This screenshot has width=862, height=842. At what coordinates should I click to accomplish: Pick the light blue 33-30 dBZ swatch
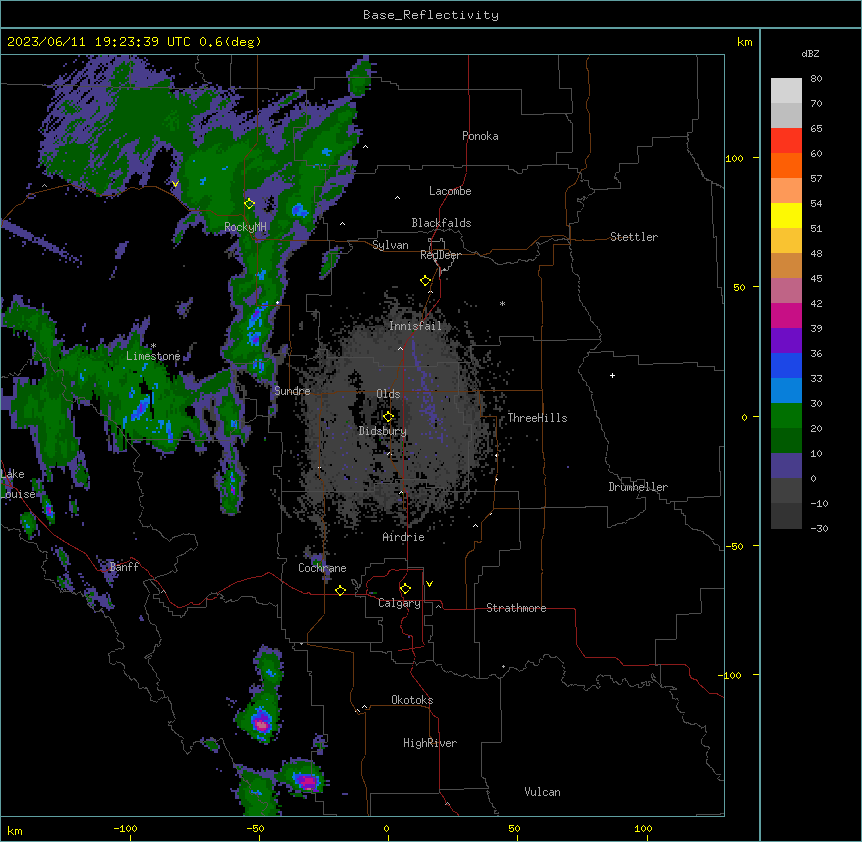point(786,391)
